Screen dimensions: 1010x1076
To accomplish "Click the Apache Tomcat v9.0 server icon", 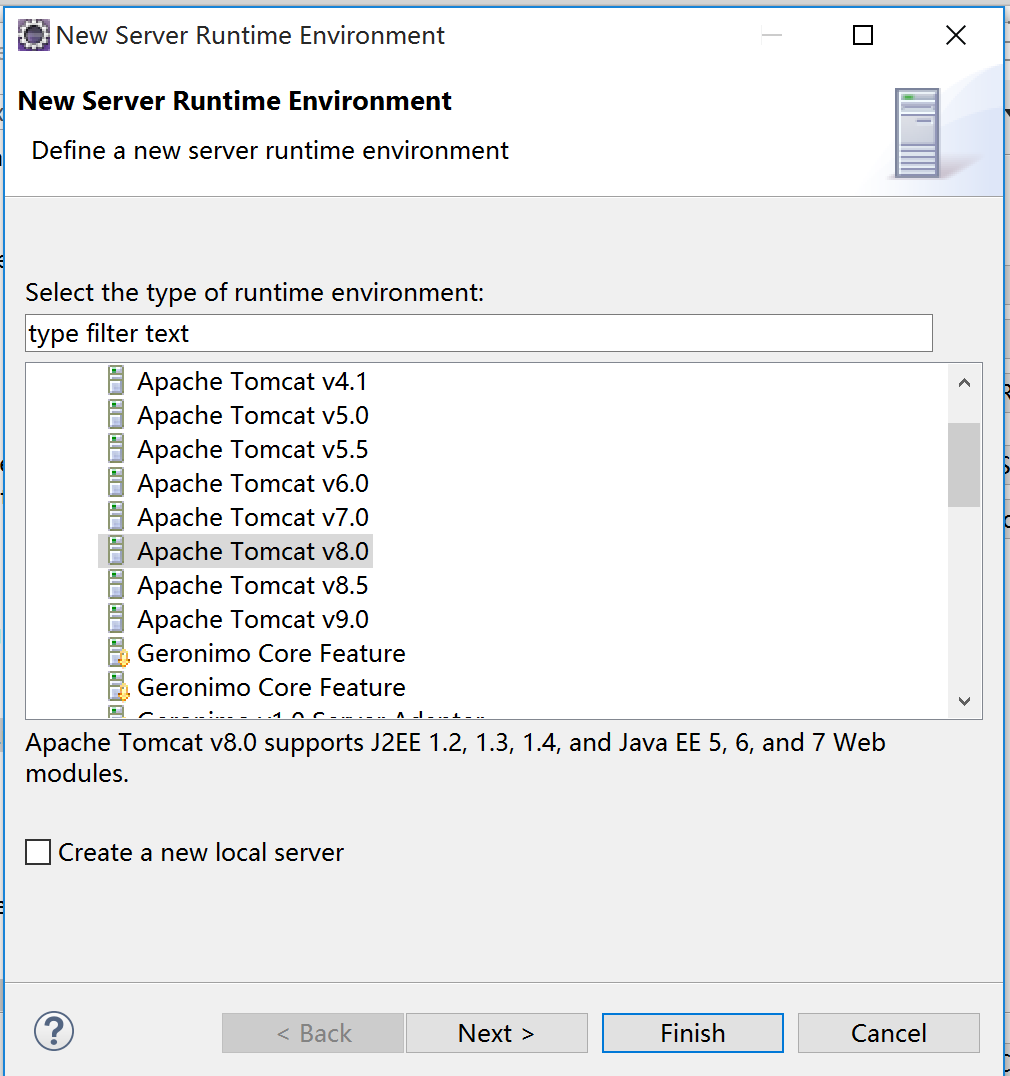I will point(117,618).
